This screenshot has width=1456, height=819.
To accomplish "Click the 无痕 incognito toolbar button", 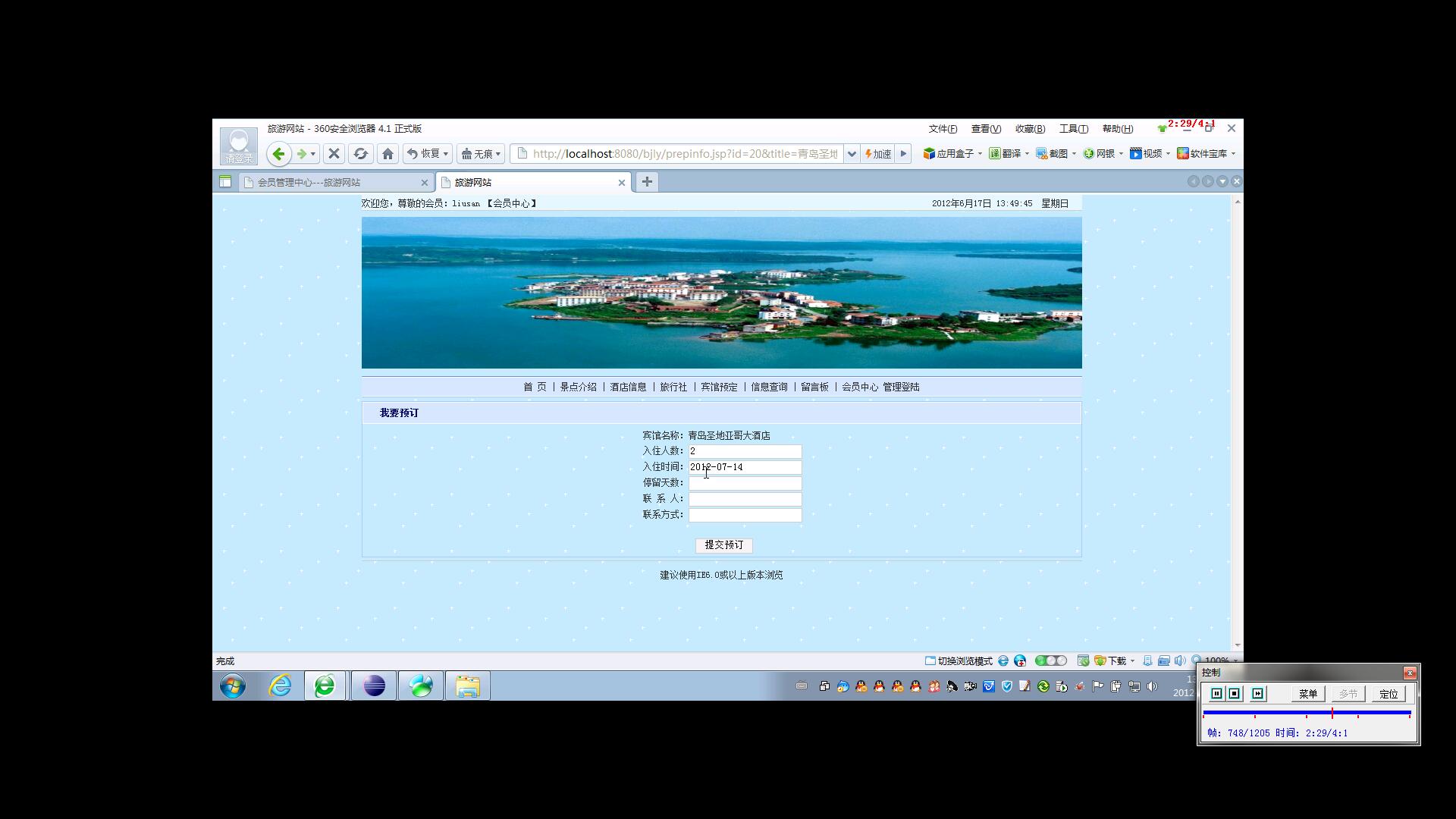I will (477, 154).
